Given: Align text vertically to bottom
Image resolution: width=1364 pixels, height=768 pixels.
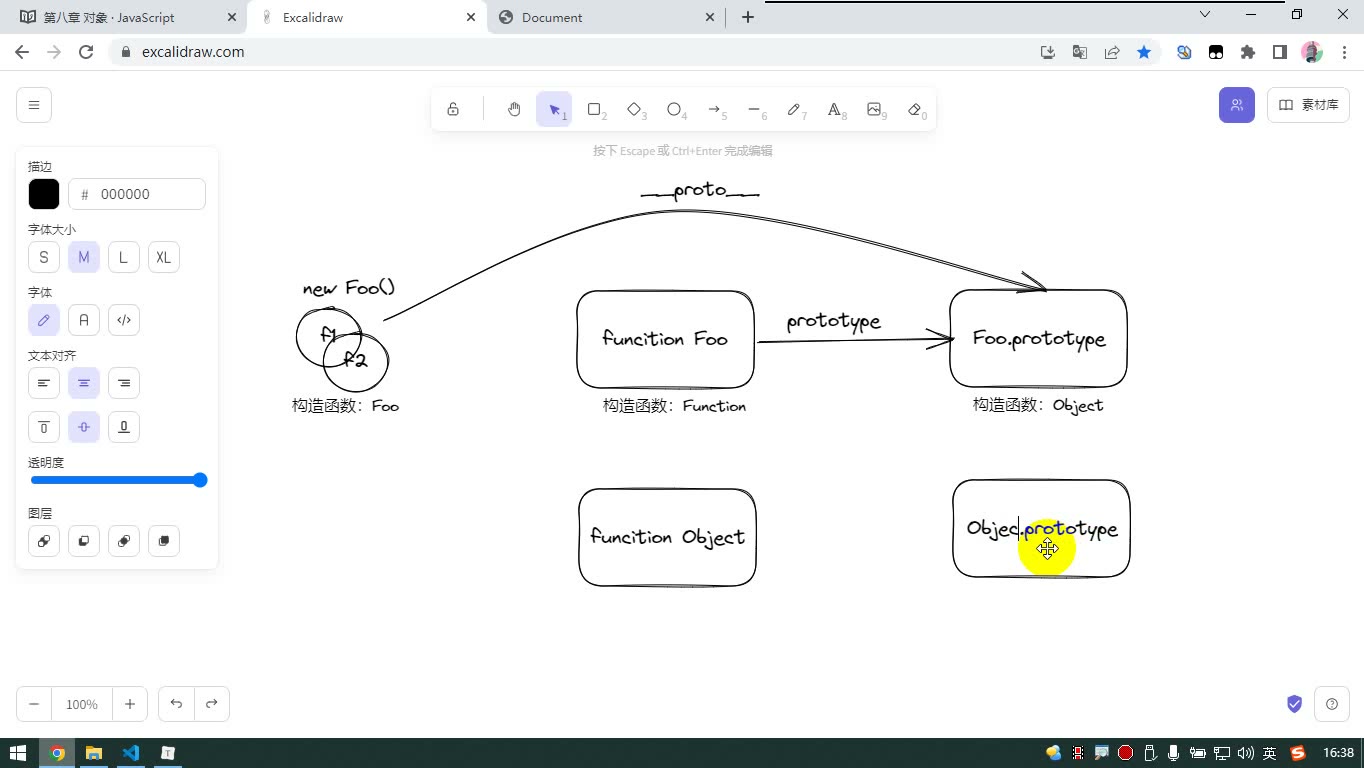Looking at the screenshot, I should point(124,427).
